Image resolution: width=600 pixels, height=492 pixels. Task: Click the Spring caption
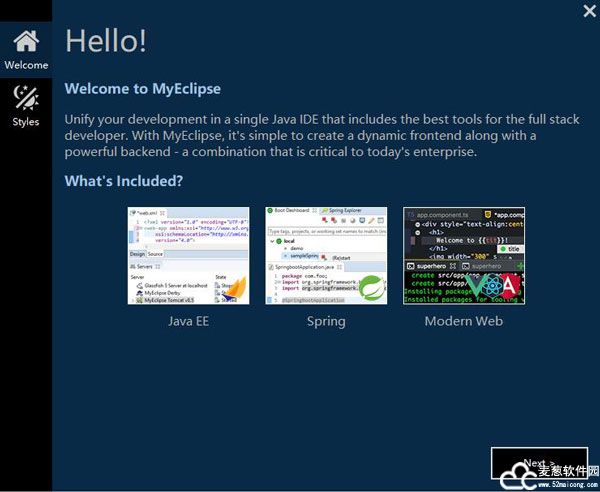point(326,321)
